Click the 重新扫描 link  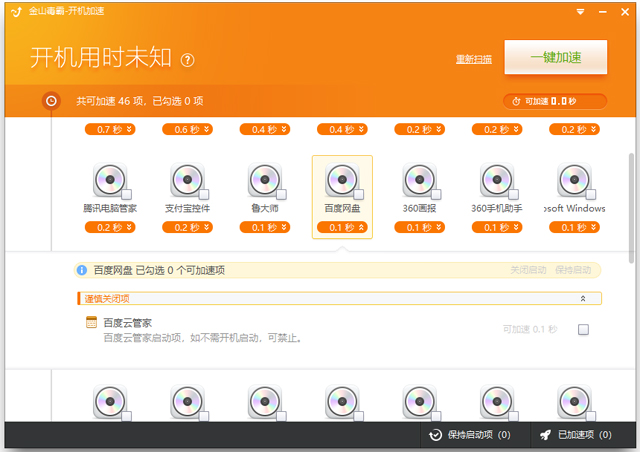(x=473, y=59)
